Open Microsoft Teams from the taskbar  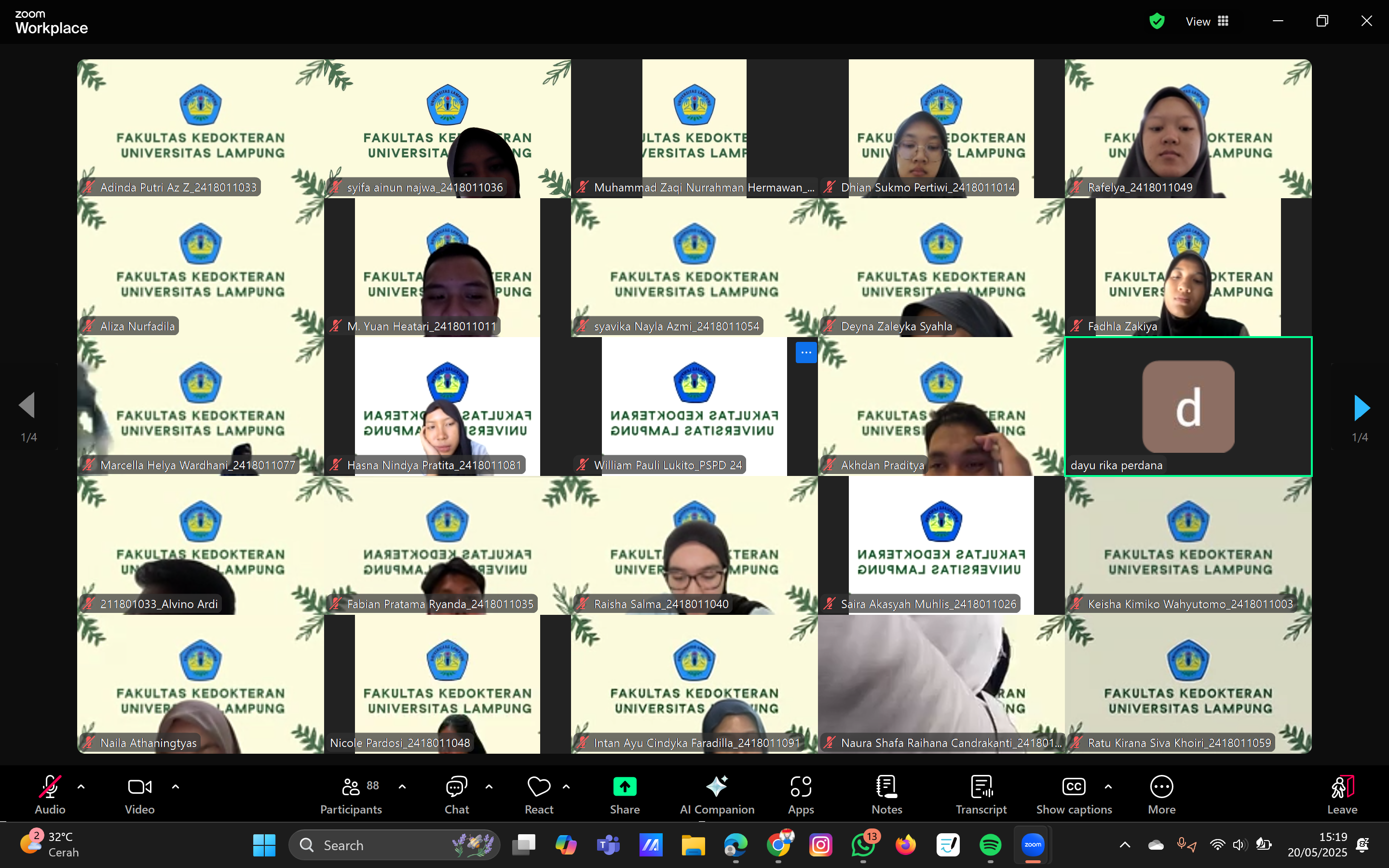point(608,845)
